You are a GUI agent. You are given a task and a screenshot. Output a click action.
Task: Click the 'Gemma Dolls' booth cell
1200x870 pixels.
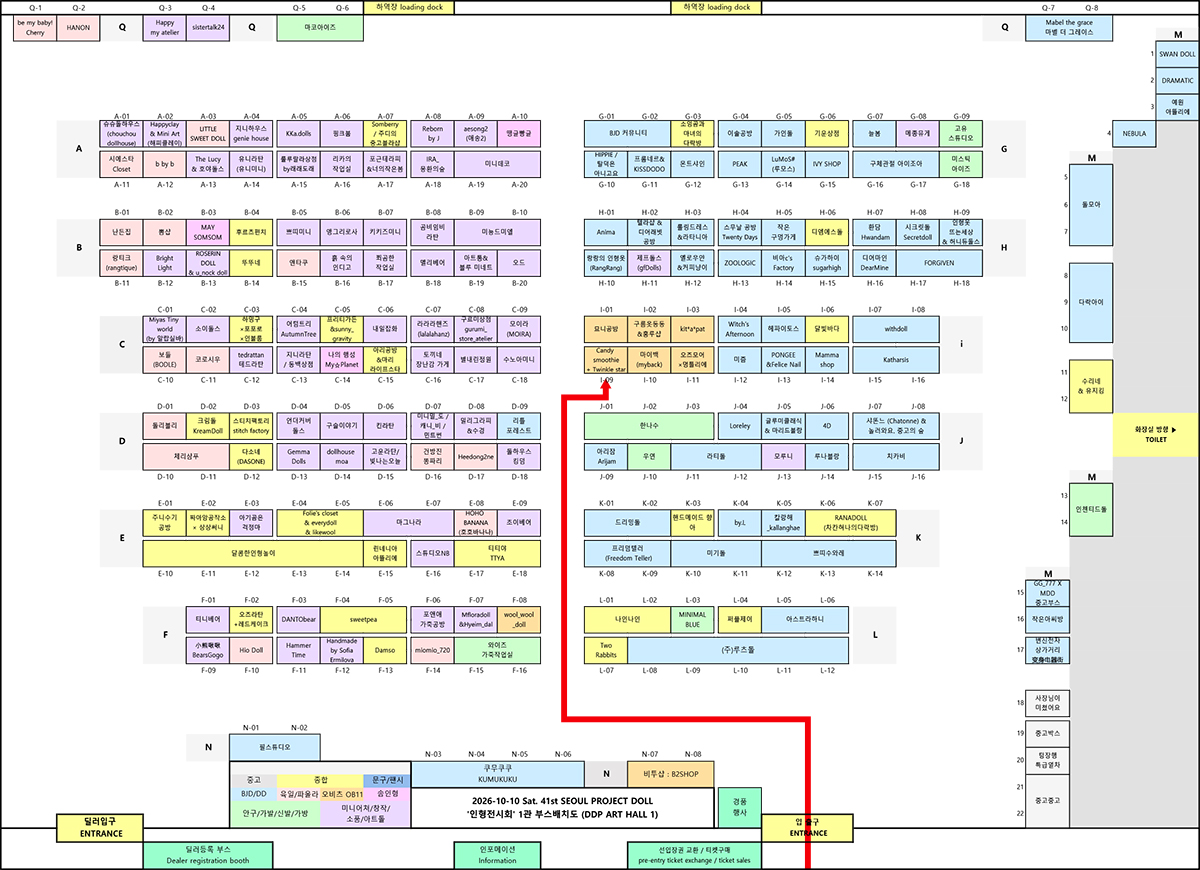coord(298,456)
